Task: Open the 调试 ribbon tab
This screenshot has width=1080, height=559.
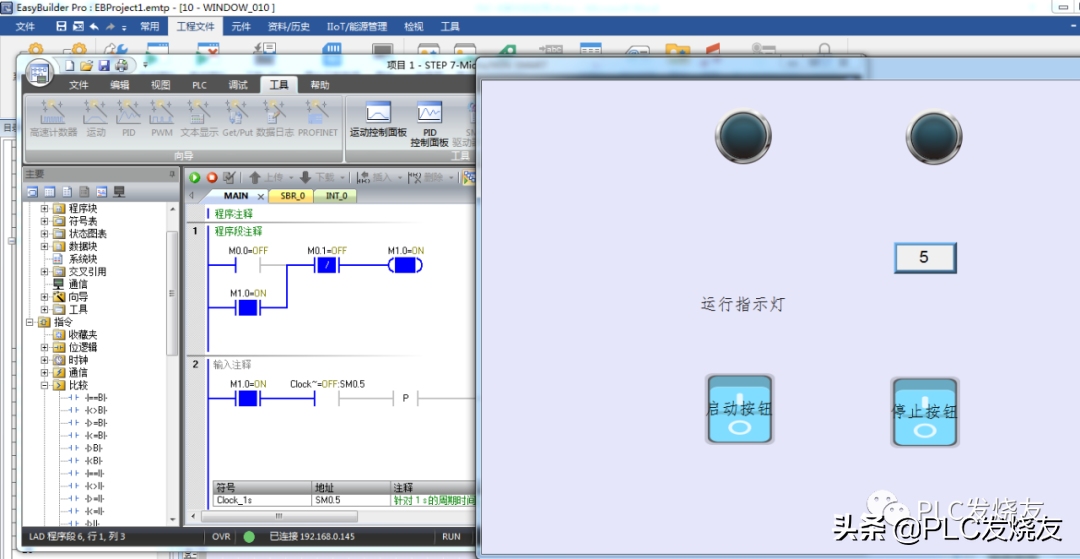Action: point(238,85)
